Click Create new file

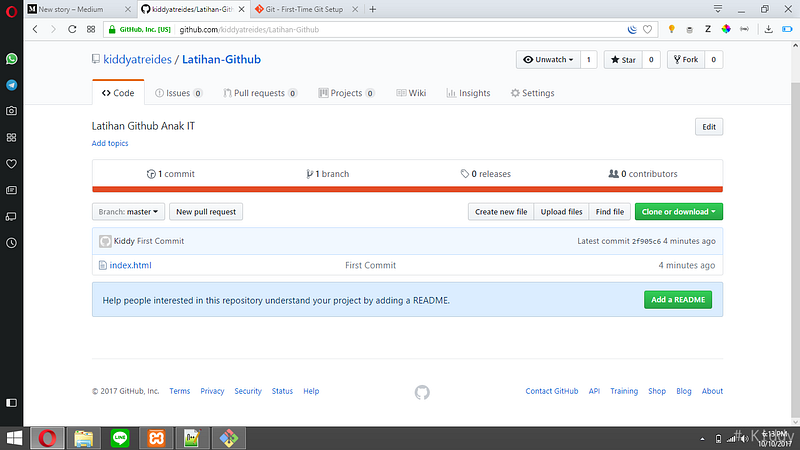click(501, 212)
